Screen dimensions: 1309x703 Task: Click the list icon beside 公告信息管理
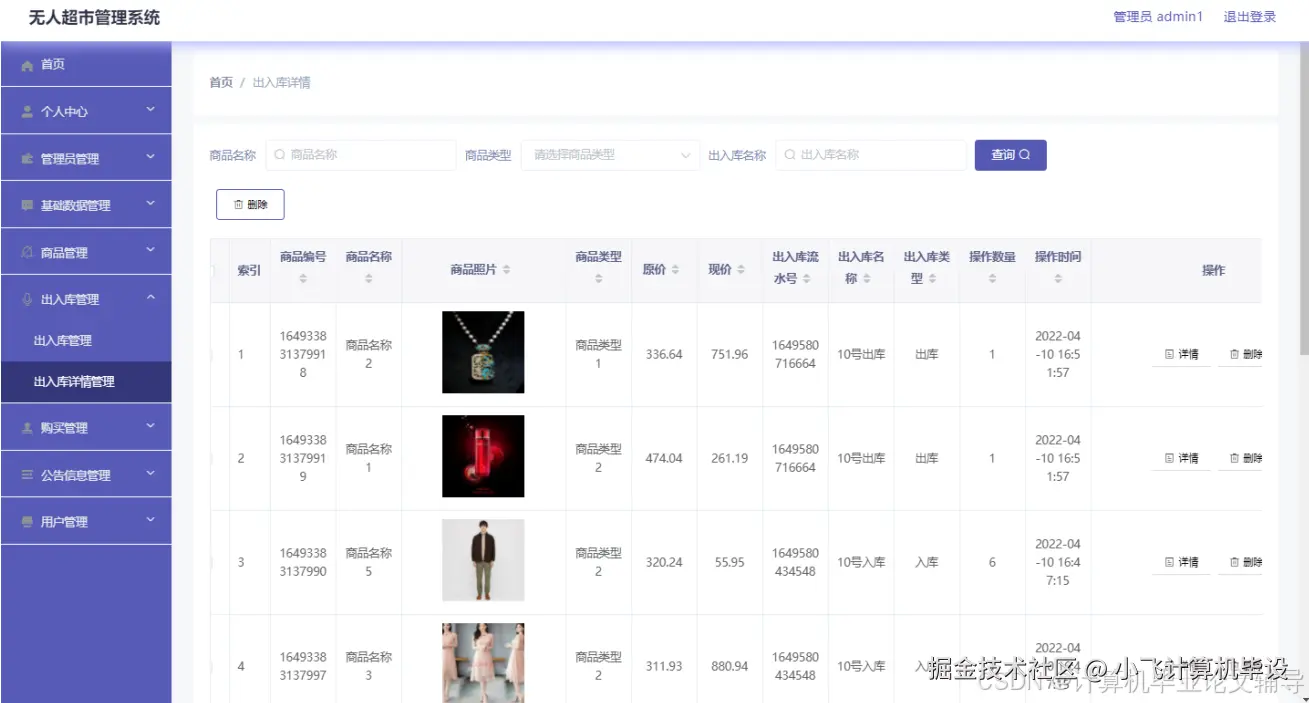point(27,475)
